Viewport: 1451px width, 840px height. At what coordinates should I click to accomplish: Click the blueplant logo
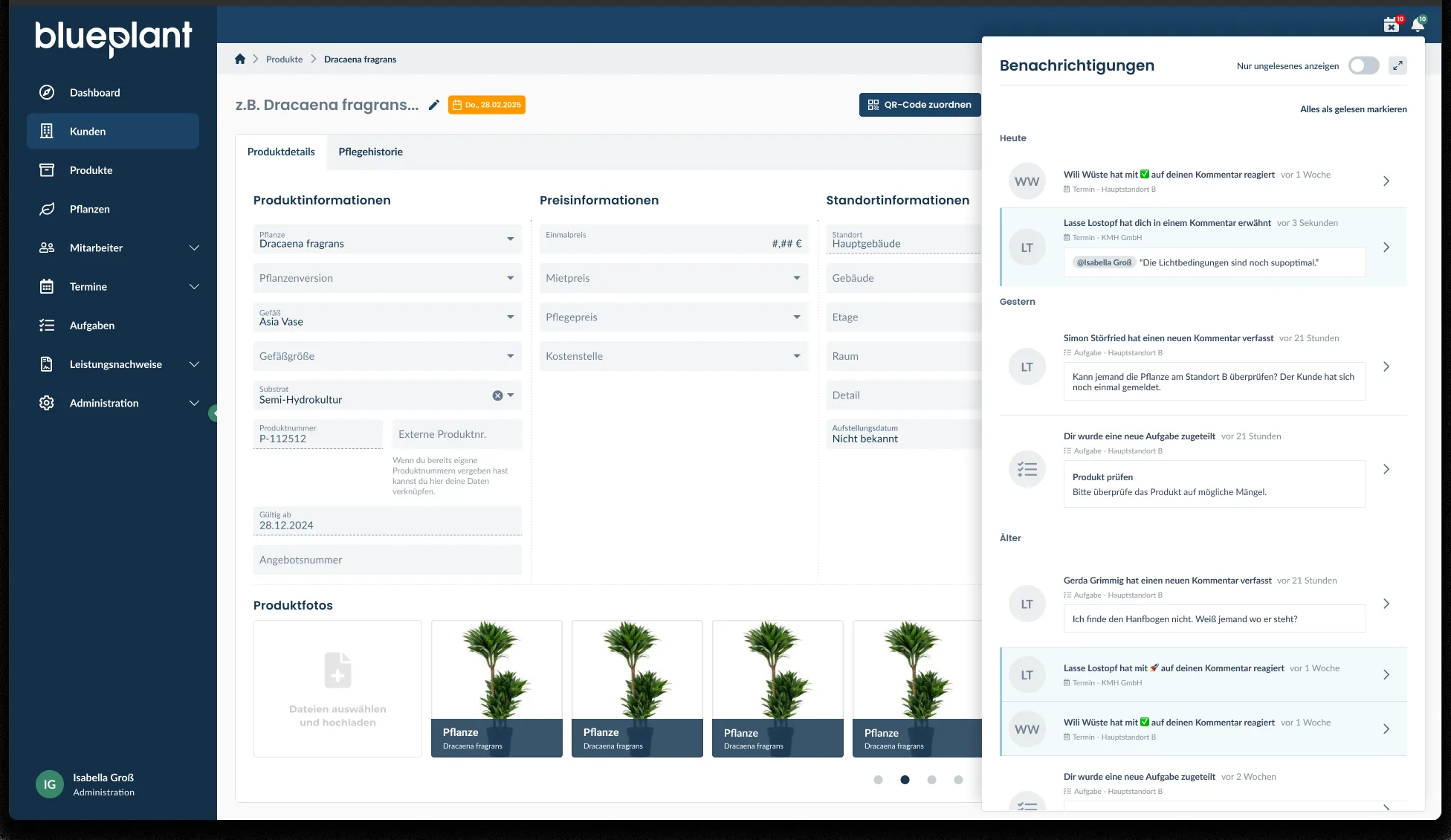tap(114, 37)
